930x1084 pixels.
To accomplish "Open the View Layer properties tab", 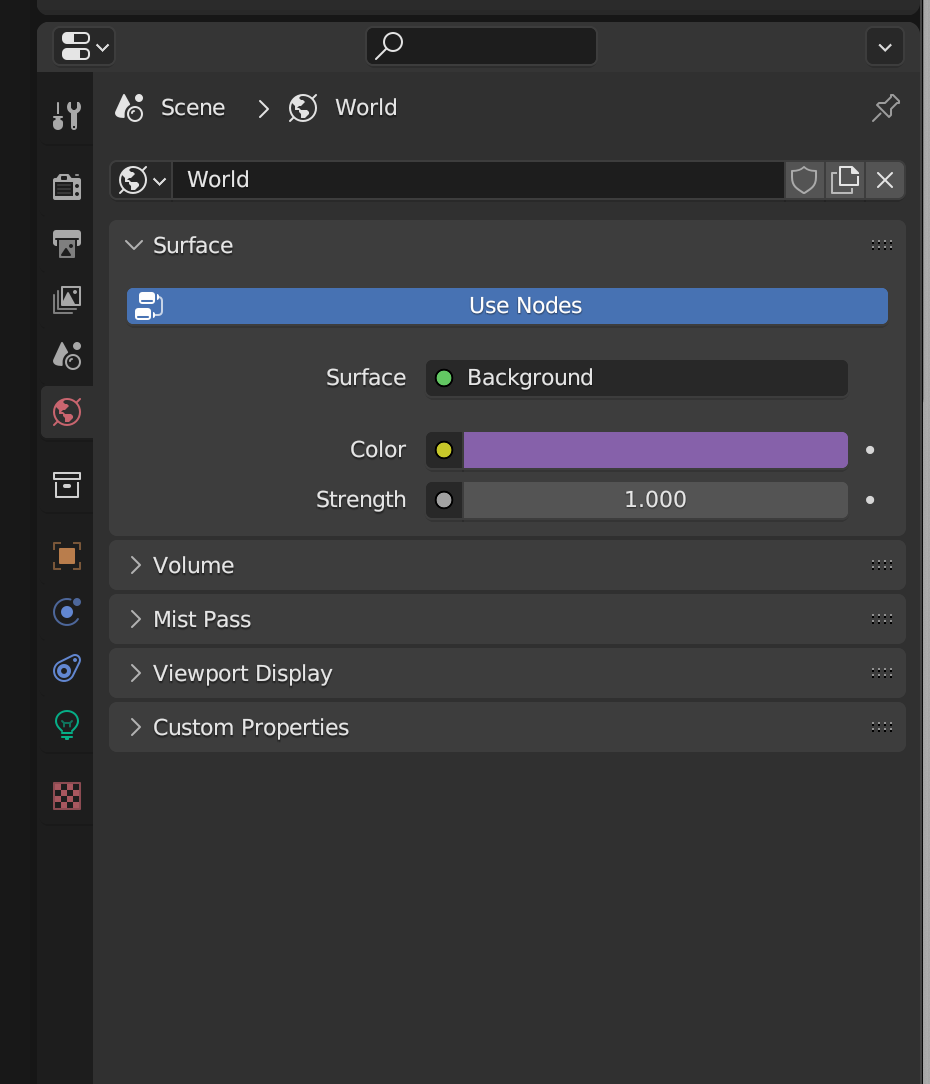I will tap(67, 299).
